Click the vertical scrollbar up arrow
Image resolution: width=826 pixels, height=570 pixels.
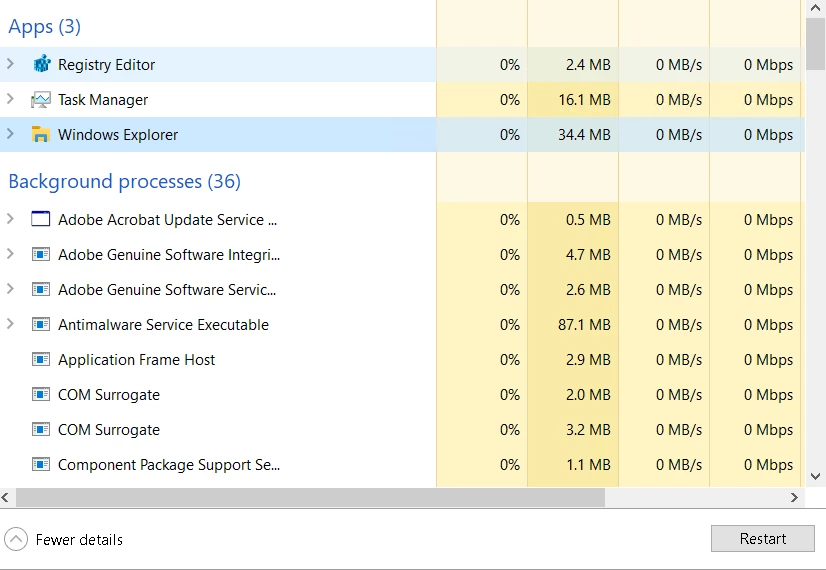tap(815, 7)
